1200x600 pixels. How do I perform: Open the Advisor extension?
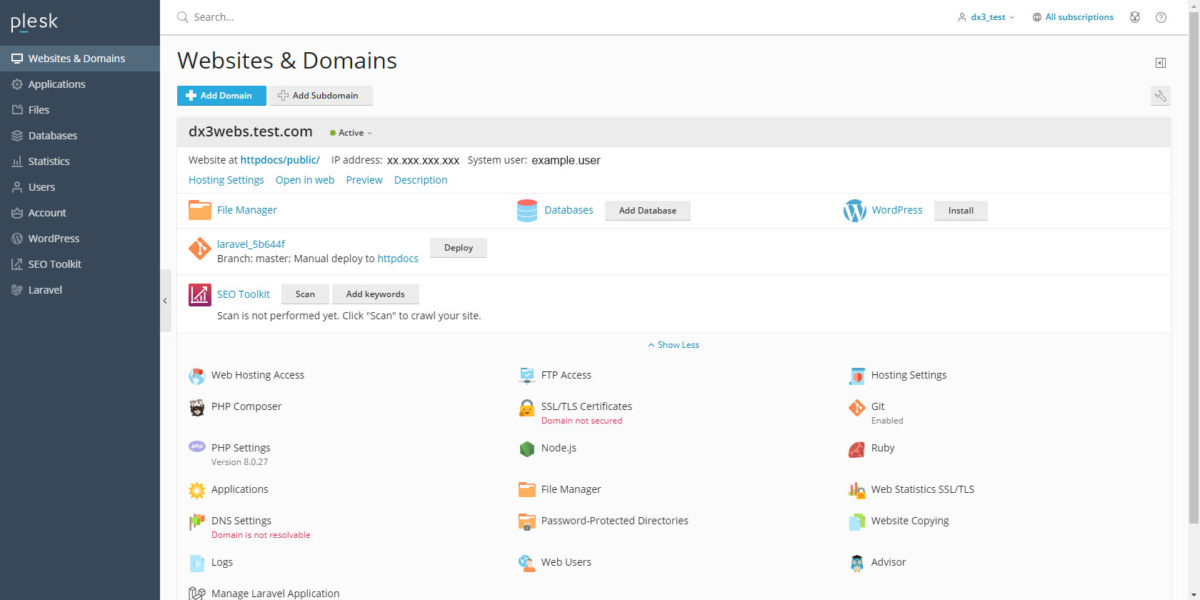(x=889, y=562)
